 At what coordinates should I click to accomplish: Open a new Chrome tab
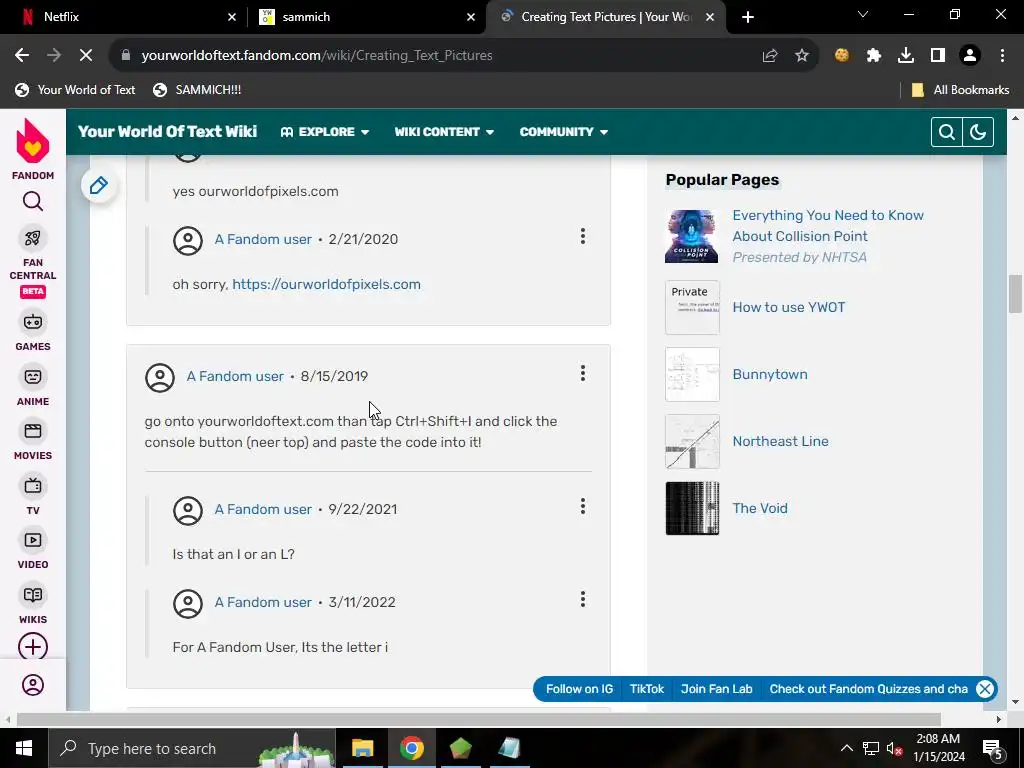pos(748,17)
